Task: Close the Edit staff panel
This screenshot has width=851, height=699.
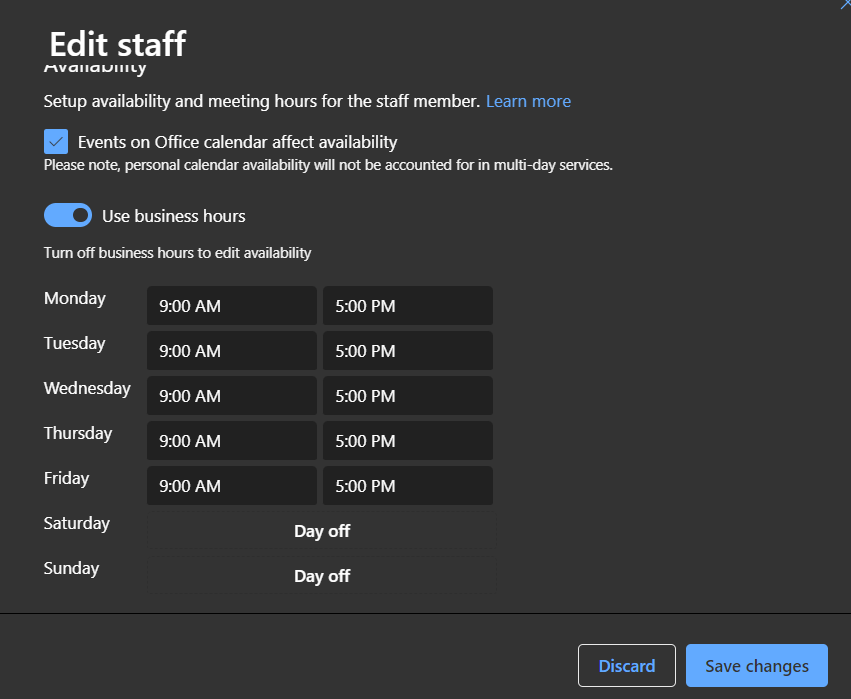Action: point(846,4)
